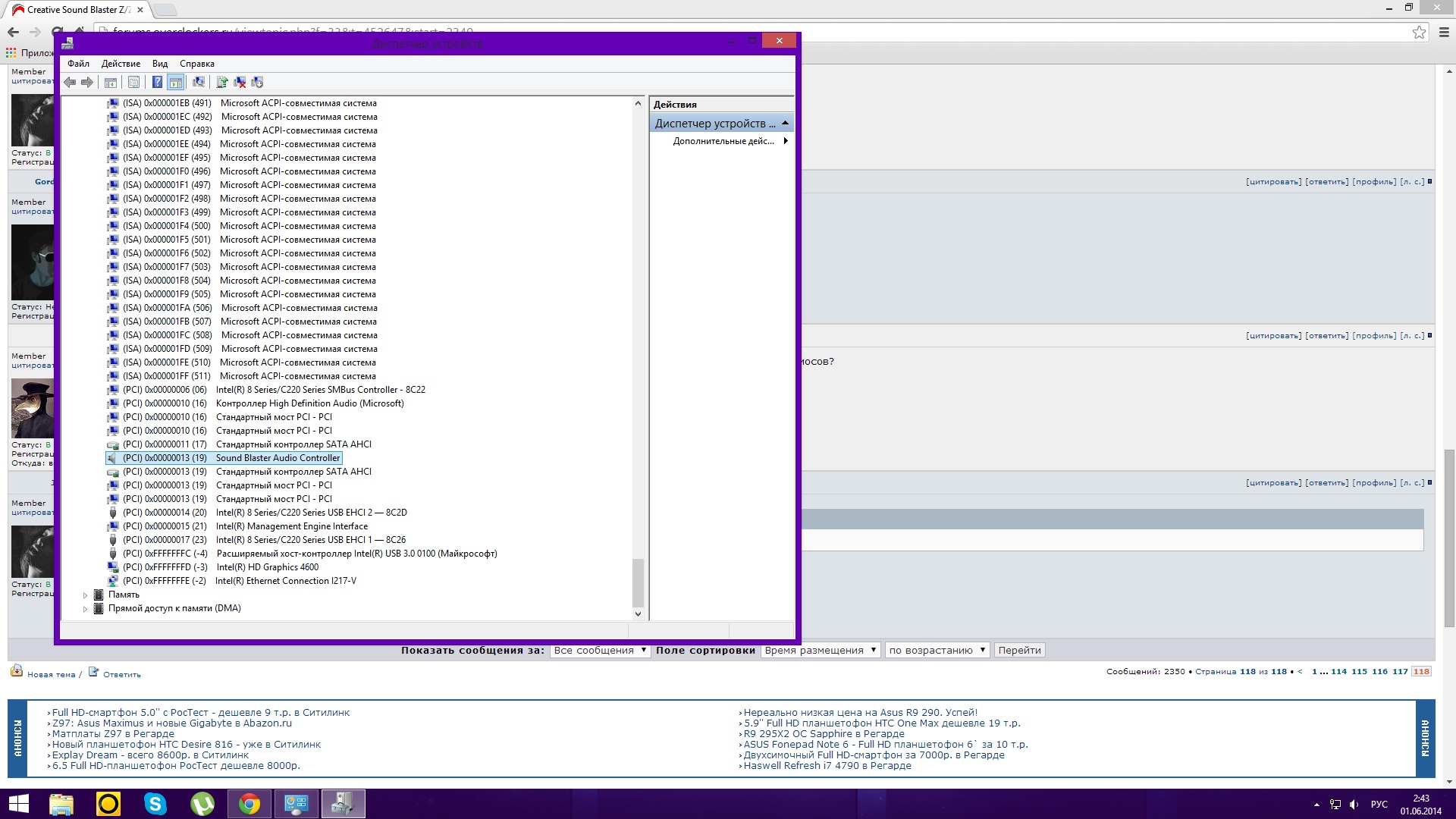Viewport: 1456px width, 819px height.
Task: Expand Дополнительные действия submenu arrow
Action: coord(786,141)
